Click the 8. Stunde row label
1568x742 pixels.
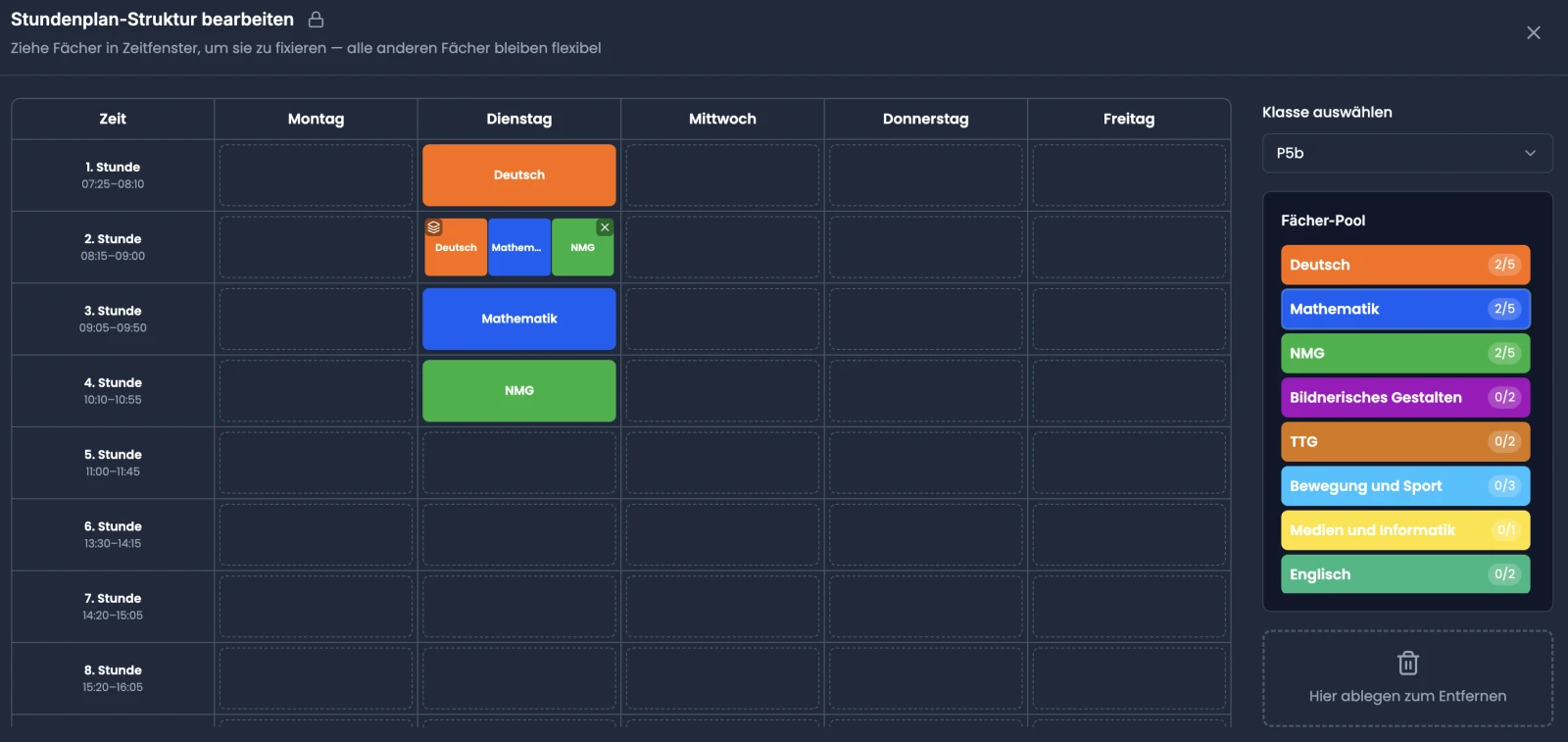(x=113, y=670)
